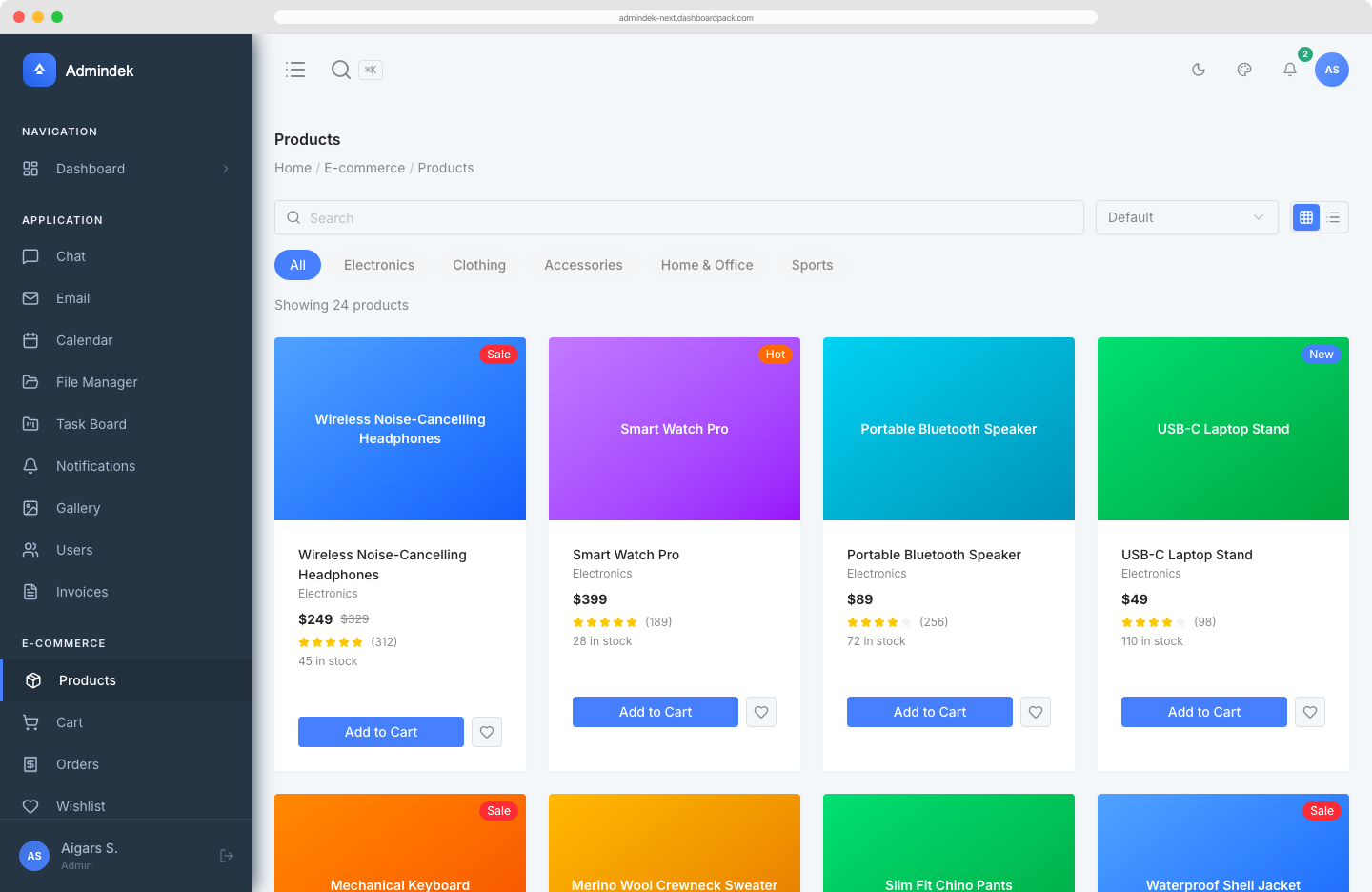
Task: Open Email in the sidebar
Action: 126,298
